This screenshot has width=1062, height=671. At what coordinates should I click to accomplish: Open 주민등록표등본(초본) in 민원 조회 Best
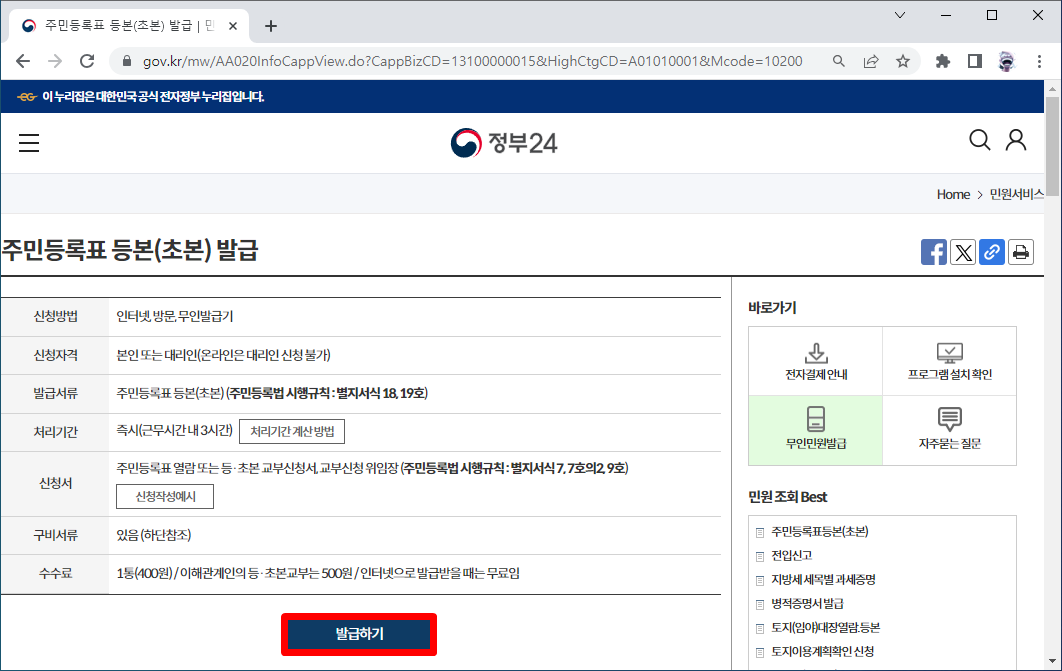[x=820, y=532]
